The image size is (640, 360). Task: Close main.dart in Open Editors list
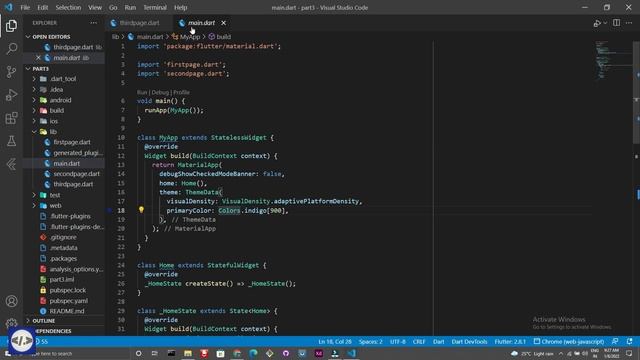coord(38,58)
